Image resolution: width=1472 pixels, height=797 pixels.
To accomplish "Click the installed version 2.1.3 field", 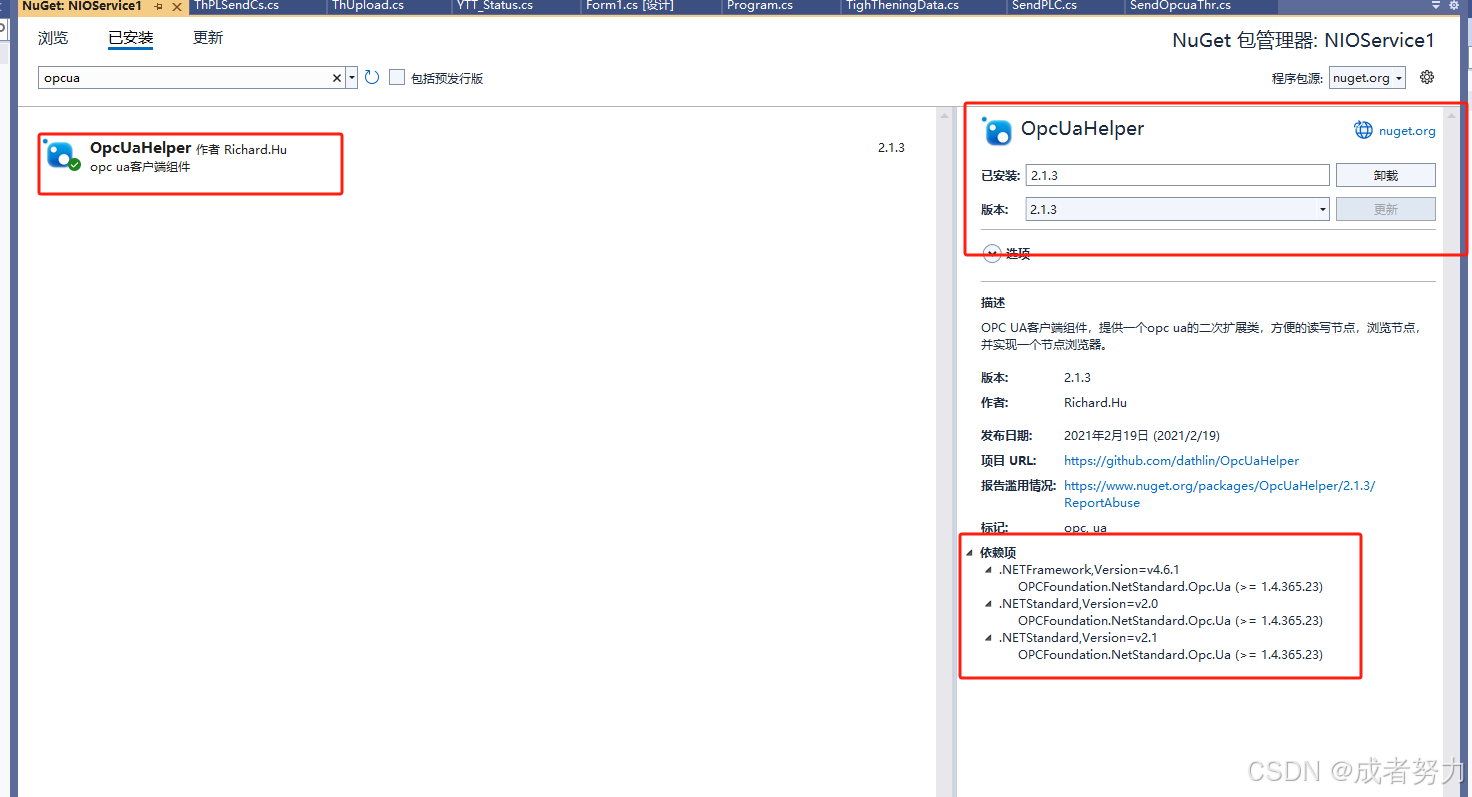I will click(x=1177, y=175).
